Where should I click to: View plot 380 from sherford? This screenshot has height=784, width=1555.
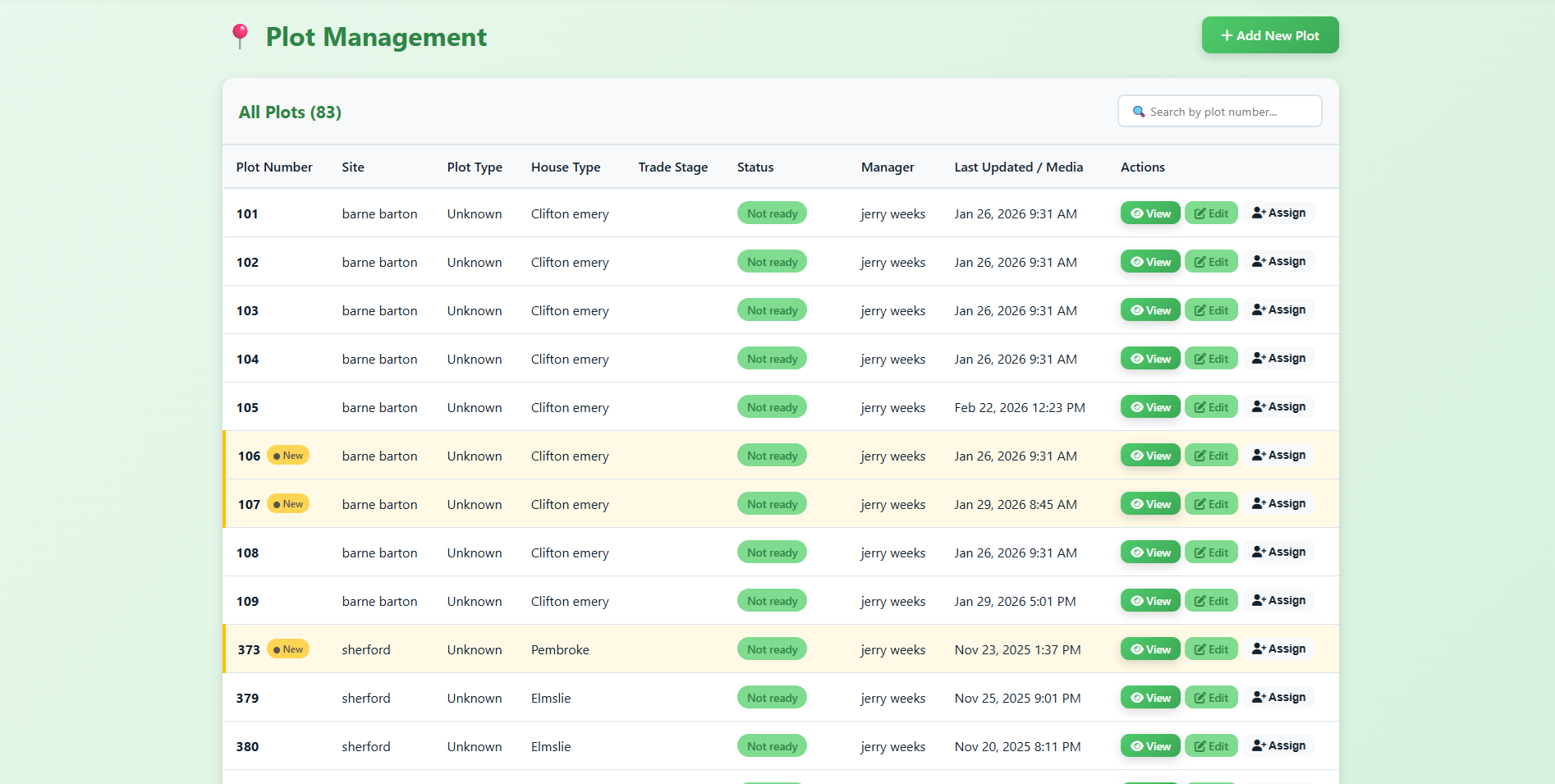coord(1149,746)
